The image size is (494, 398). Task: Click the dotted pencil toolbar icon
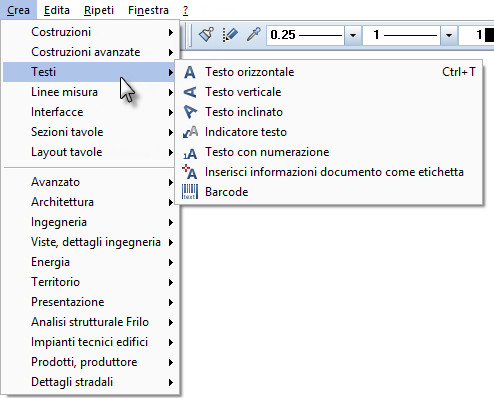230,35
